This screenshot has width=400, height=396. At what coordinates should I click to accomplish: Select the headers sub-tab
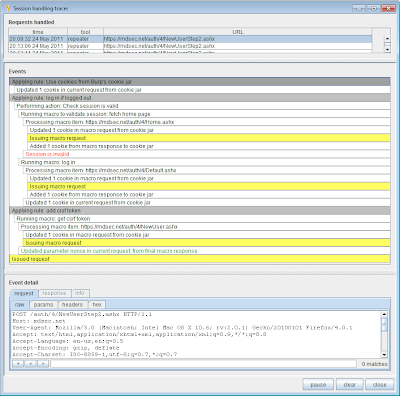pos(72,305)
